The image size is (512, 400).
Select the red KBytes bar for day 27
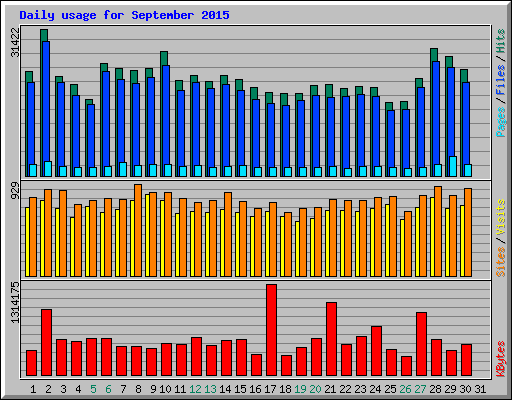click(x=421, y=344)
